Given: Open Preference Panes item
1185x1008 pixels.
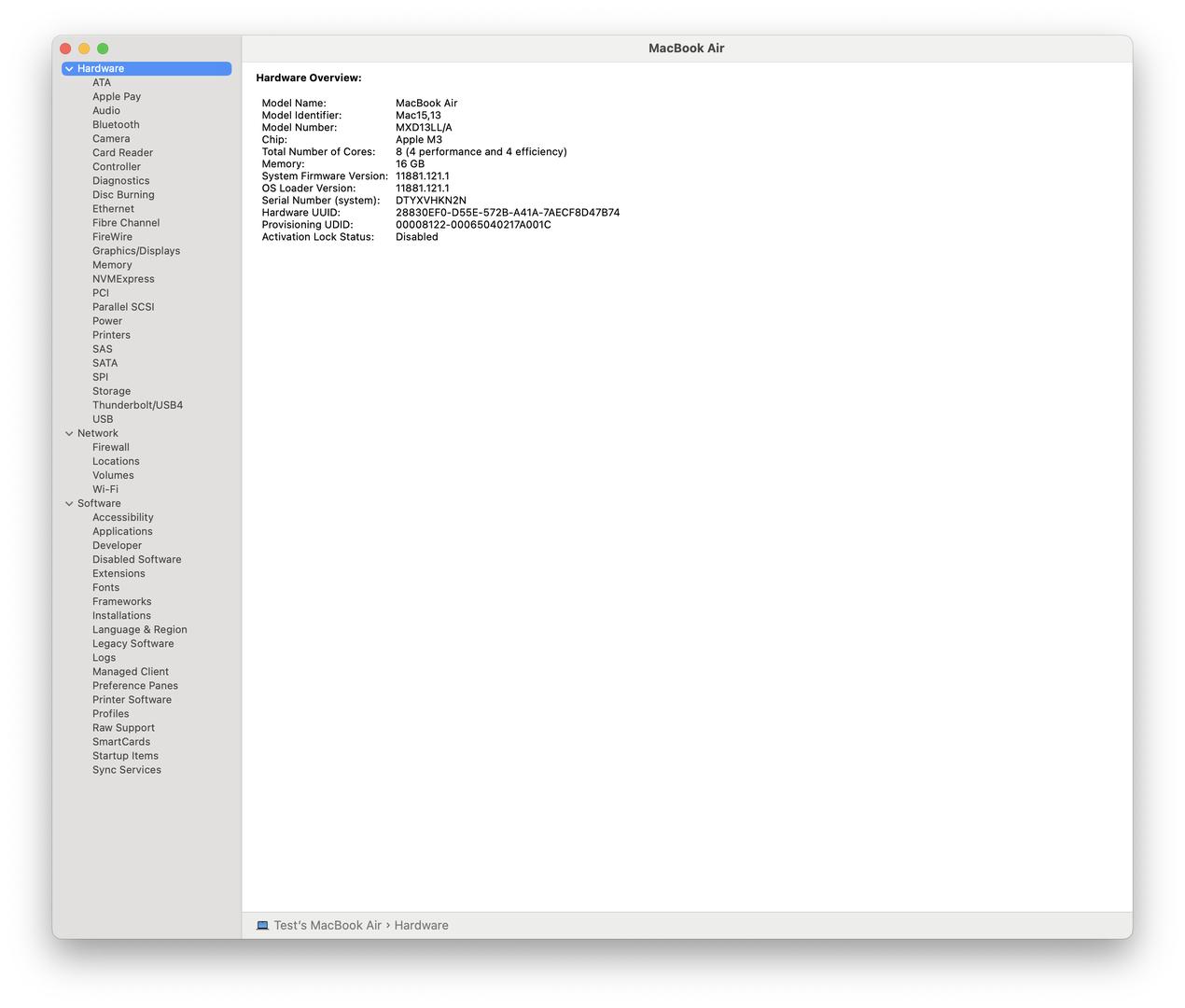Looking at the screenshot, I should (x=135, y=686).
